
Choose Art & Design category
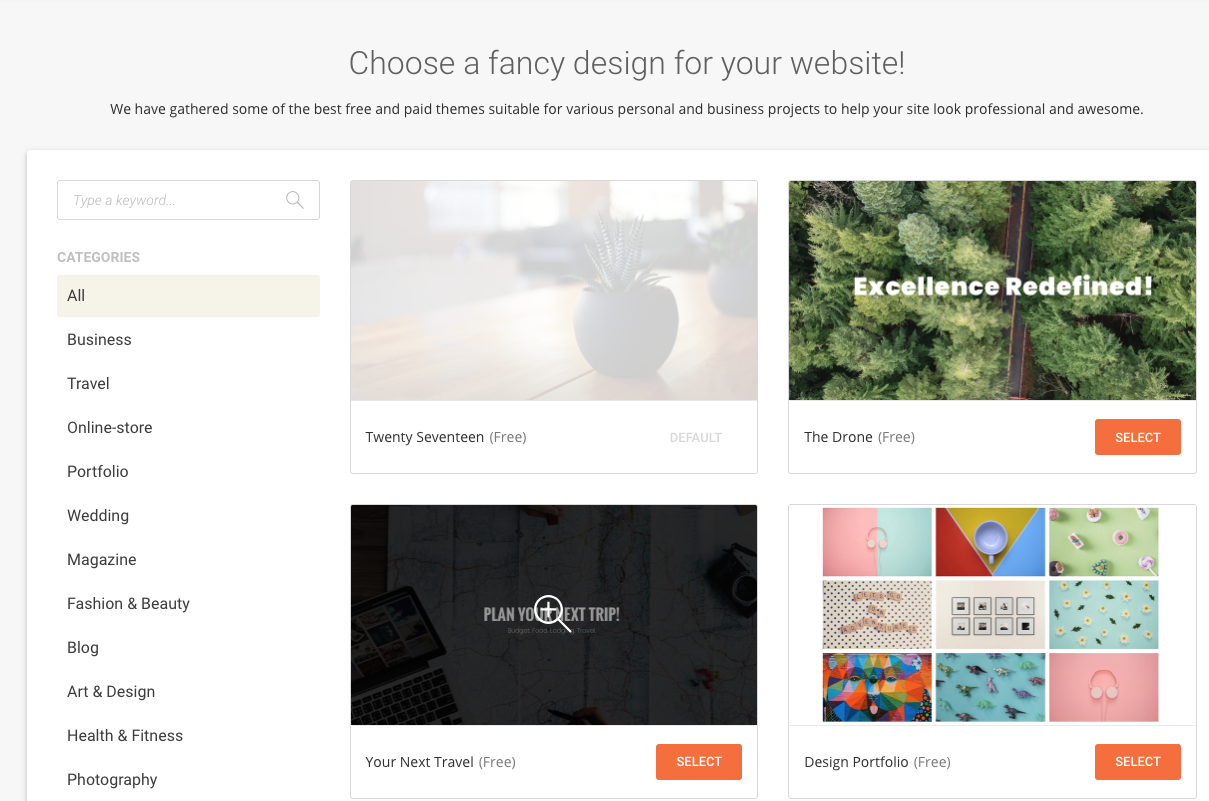111,692
